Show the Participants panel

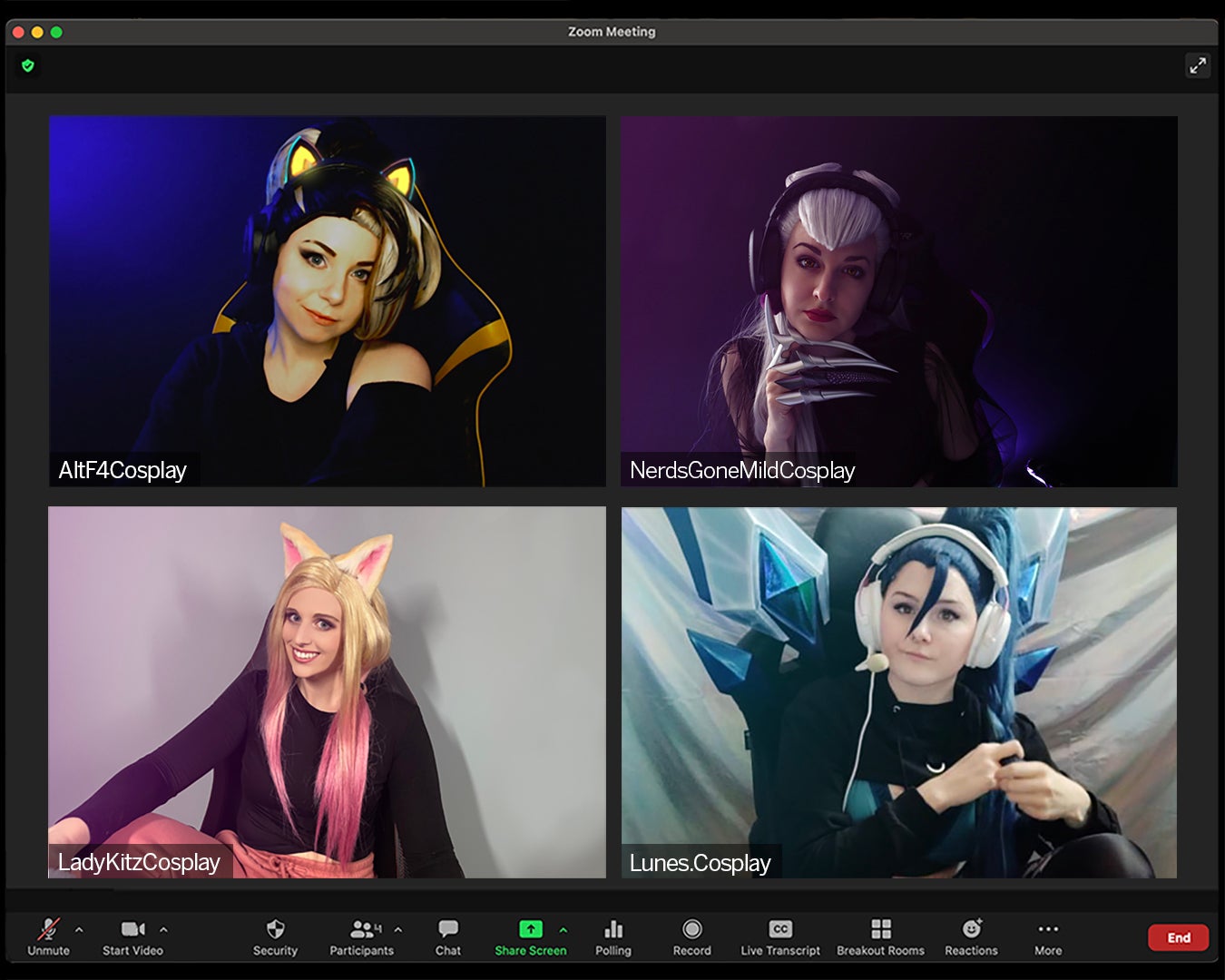pos(361,935)
